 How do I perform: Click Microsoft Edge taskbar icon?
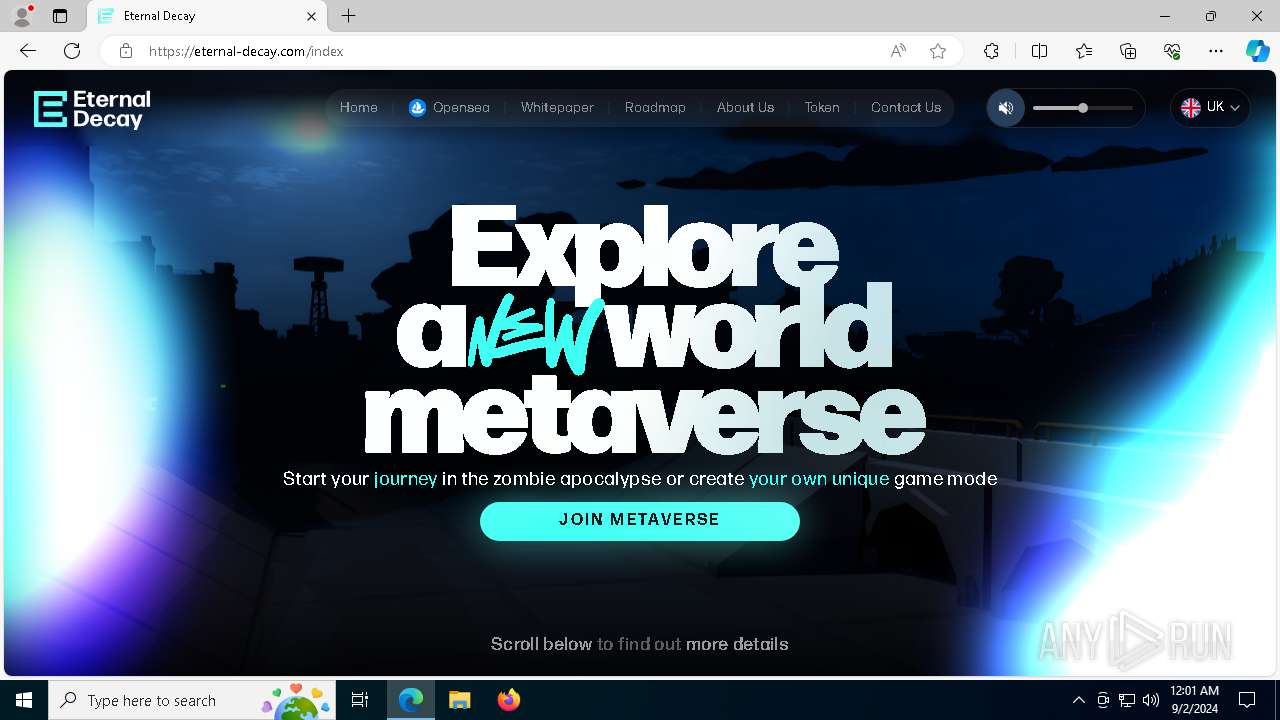pyautogui.click(x=411, y=700)
